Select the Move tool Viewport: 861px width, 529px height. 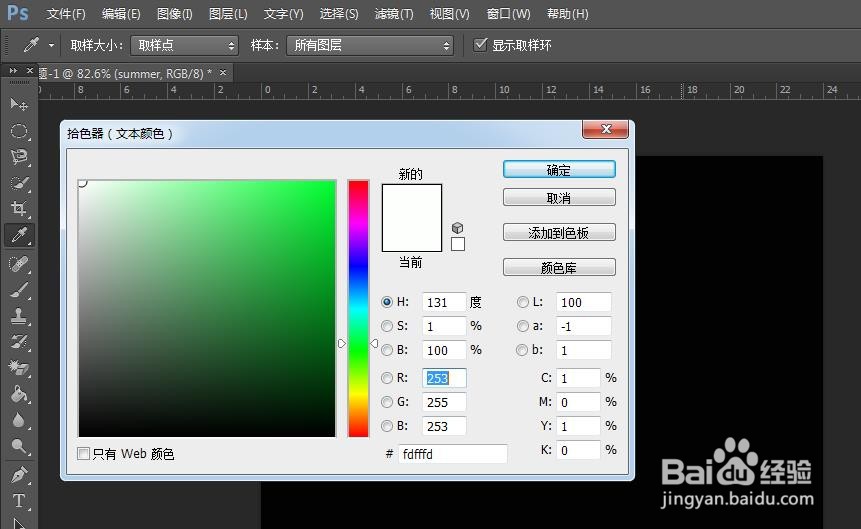tap(19, 104)
